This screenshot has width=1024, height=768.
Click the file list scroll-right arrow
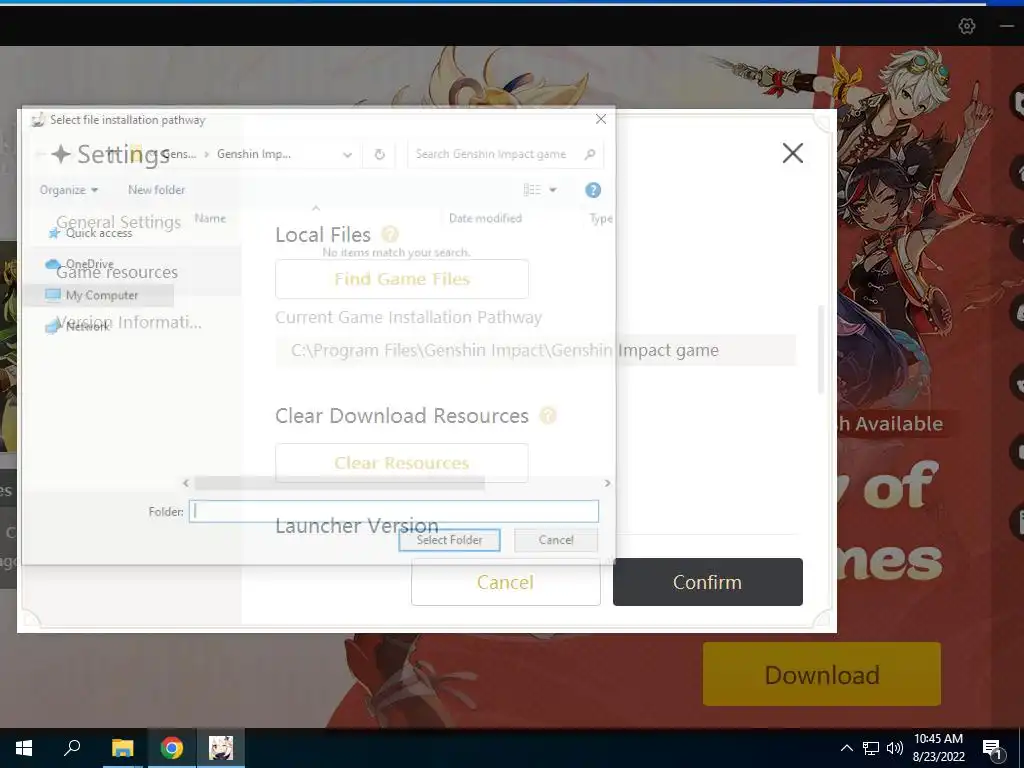(x=607, y=483)
